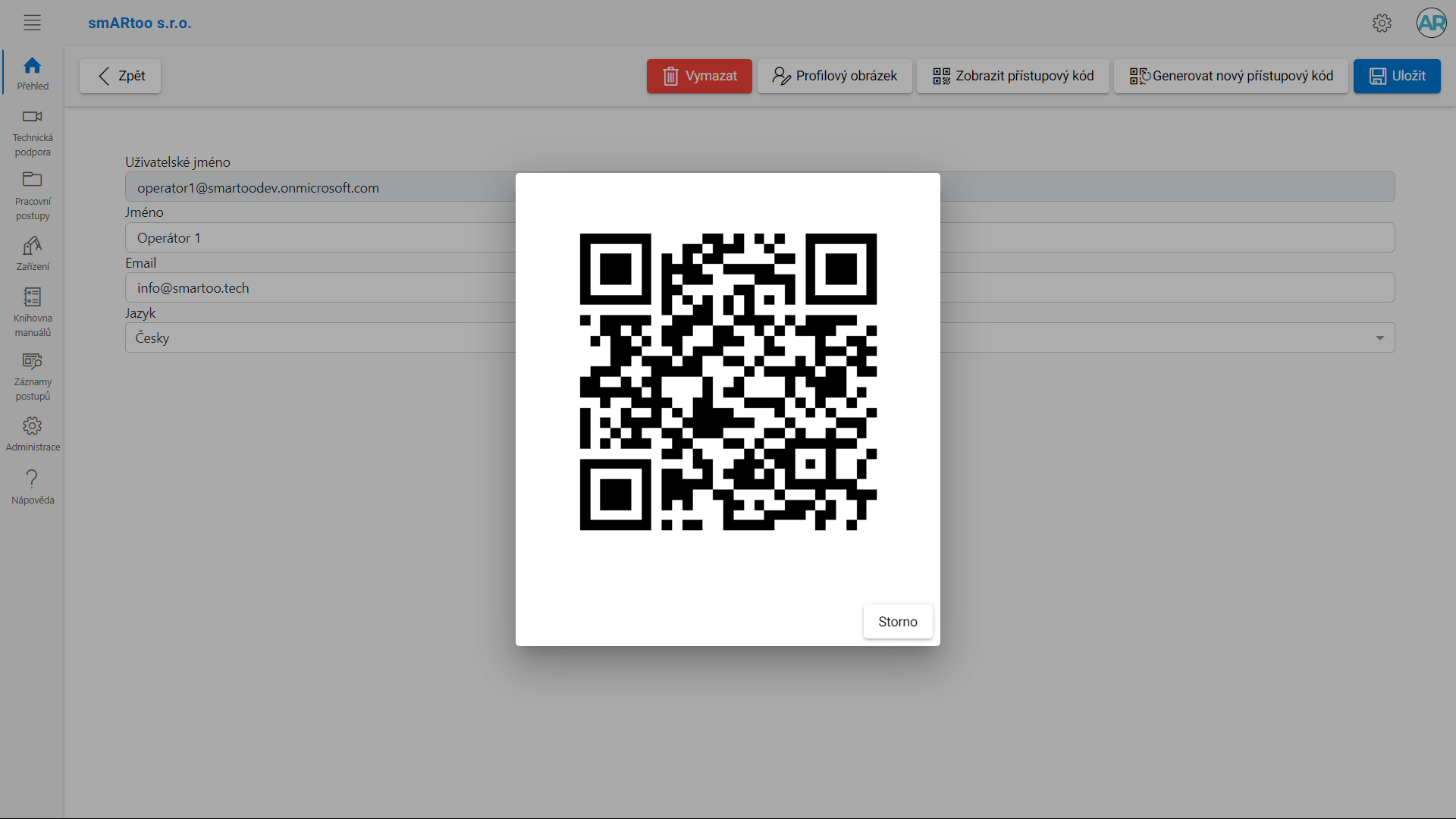Open the settings gear in header
1456x819 pixels.
[1382, 23]
